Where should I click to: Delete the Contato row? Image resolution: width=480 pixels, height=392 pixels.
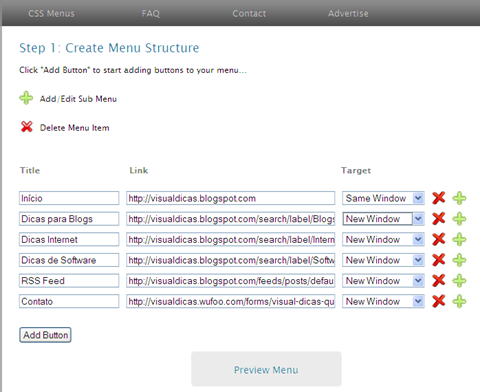(x=439, y=301)
